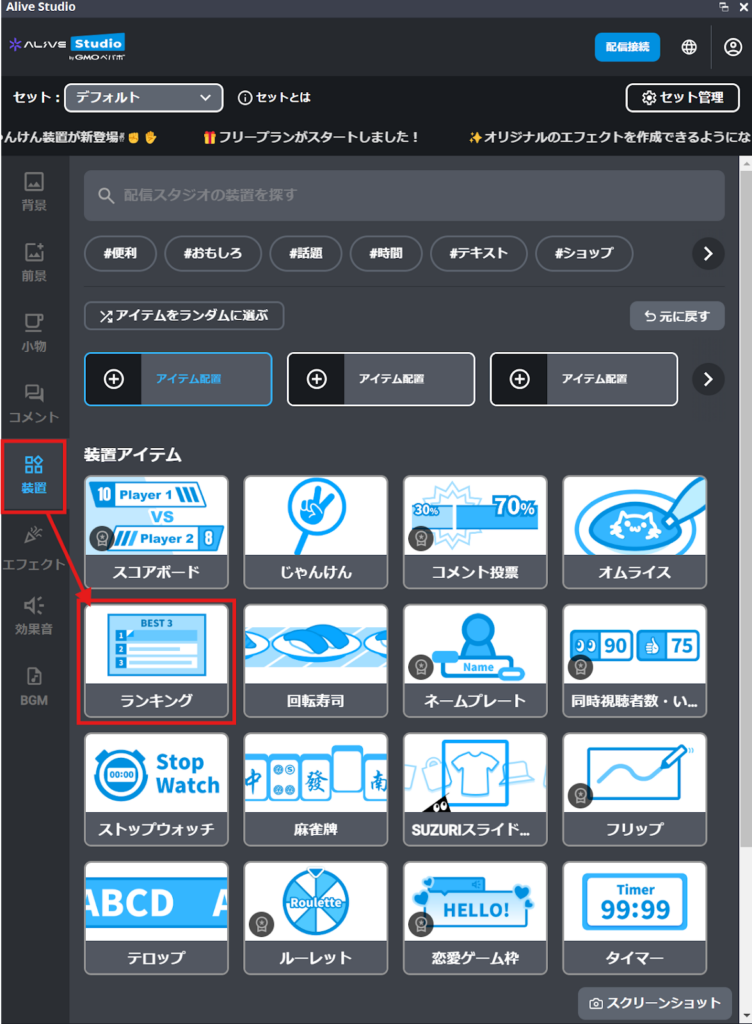Open the エフェクト effects sidebar panel

34,548
